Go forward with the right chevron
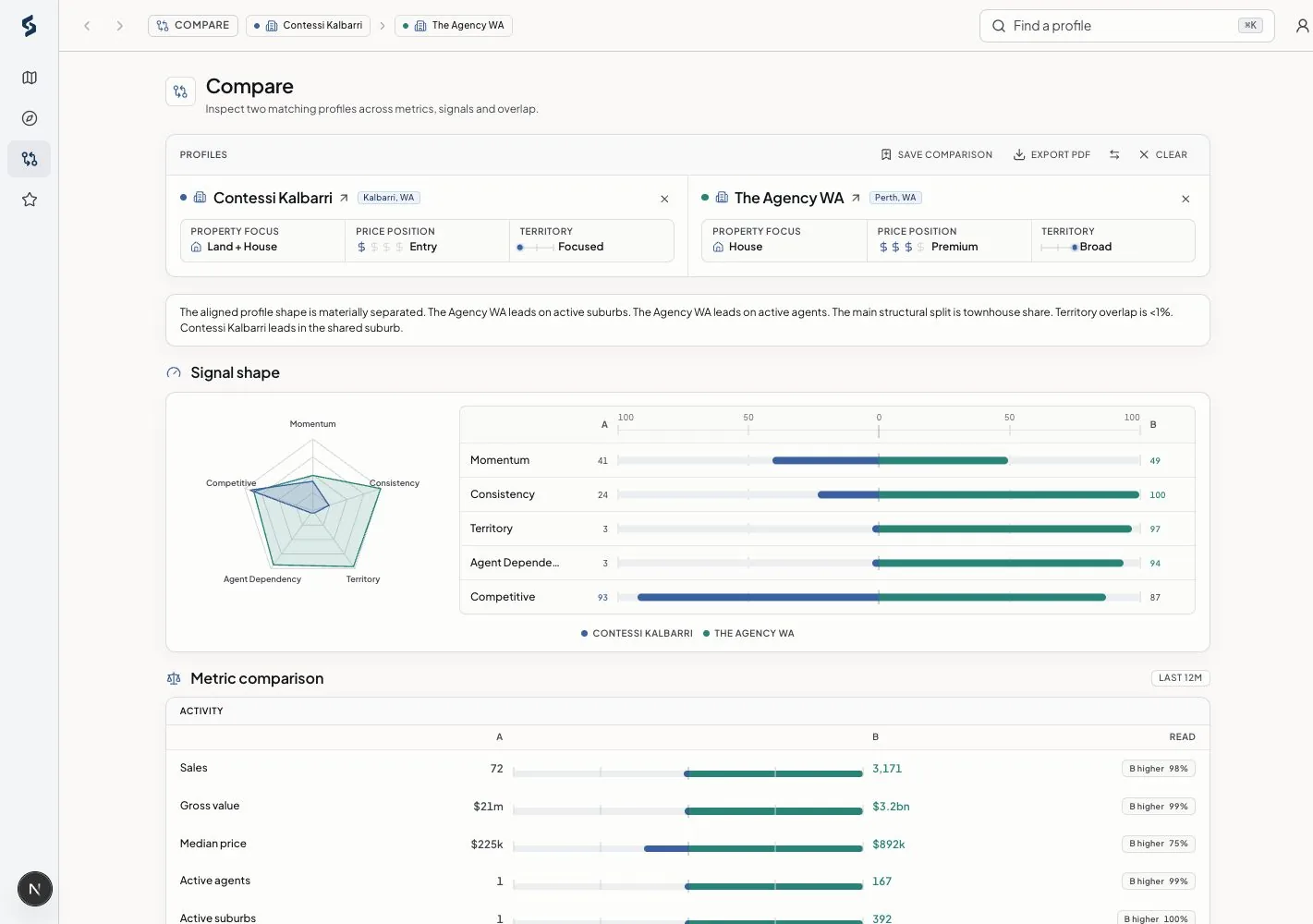Image resolution: width=1313 pixels, height=924 pixels. pos(119,26)
